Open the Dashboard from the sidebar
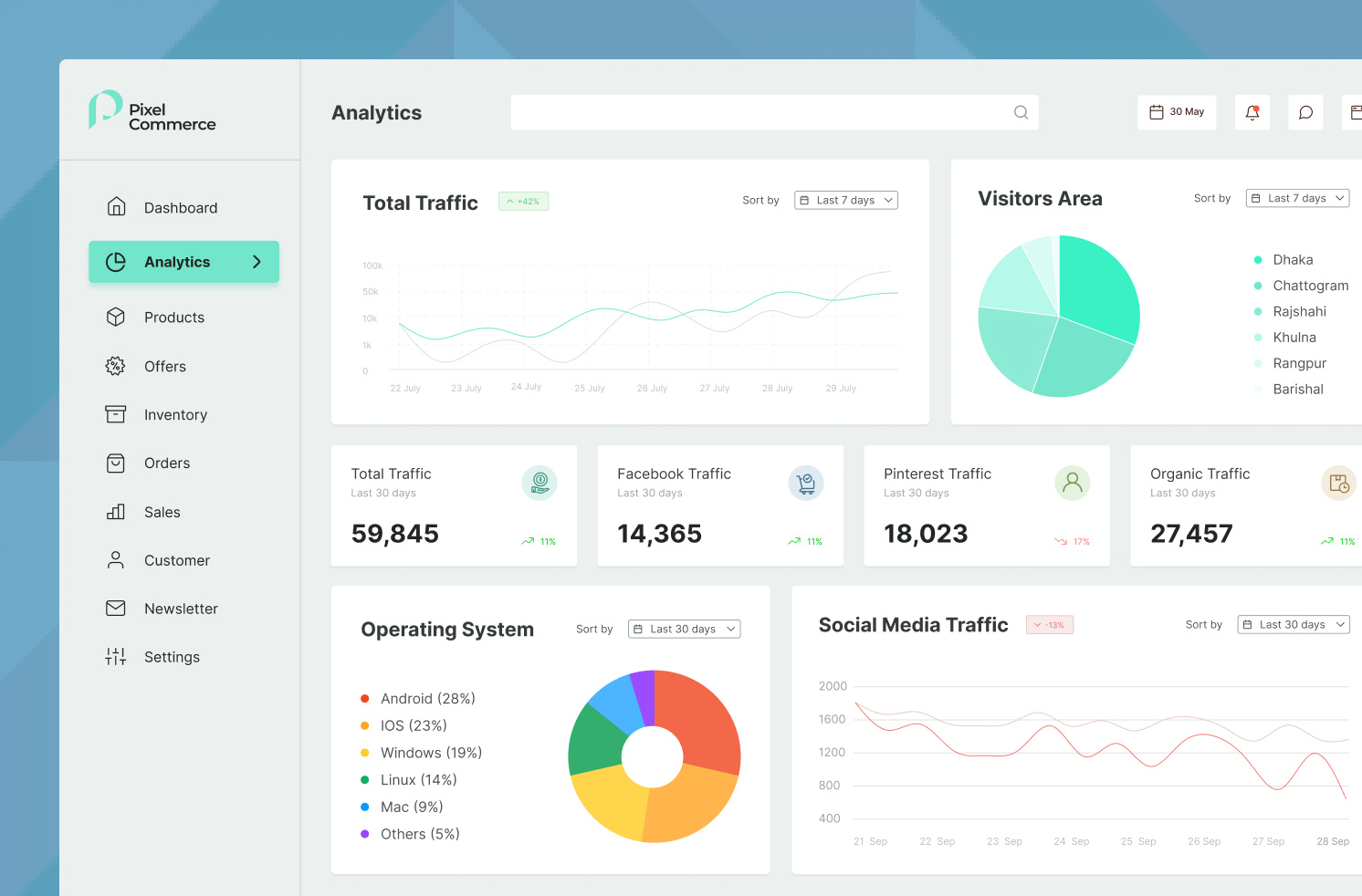 click(x=181, y=207)
